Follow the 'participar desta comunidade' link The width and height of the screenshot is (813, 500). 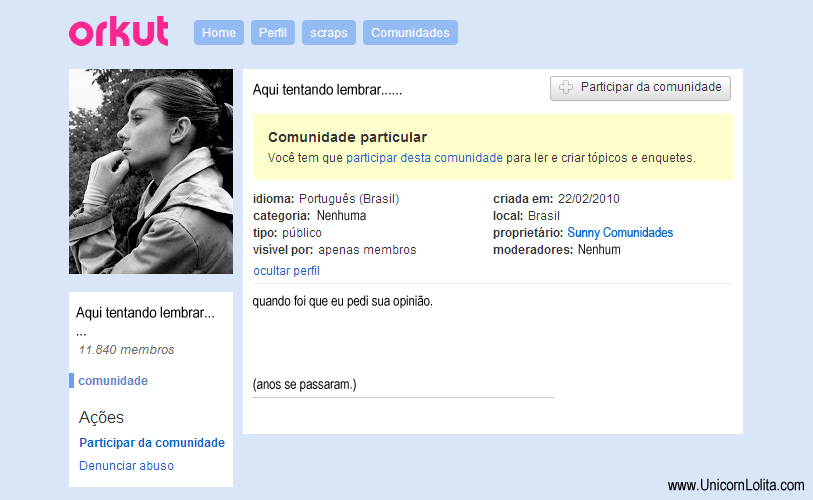tap(424, 158)
